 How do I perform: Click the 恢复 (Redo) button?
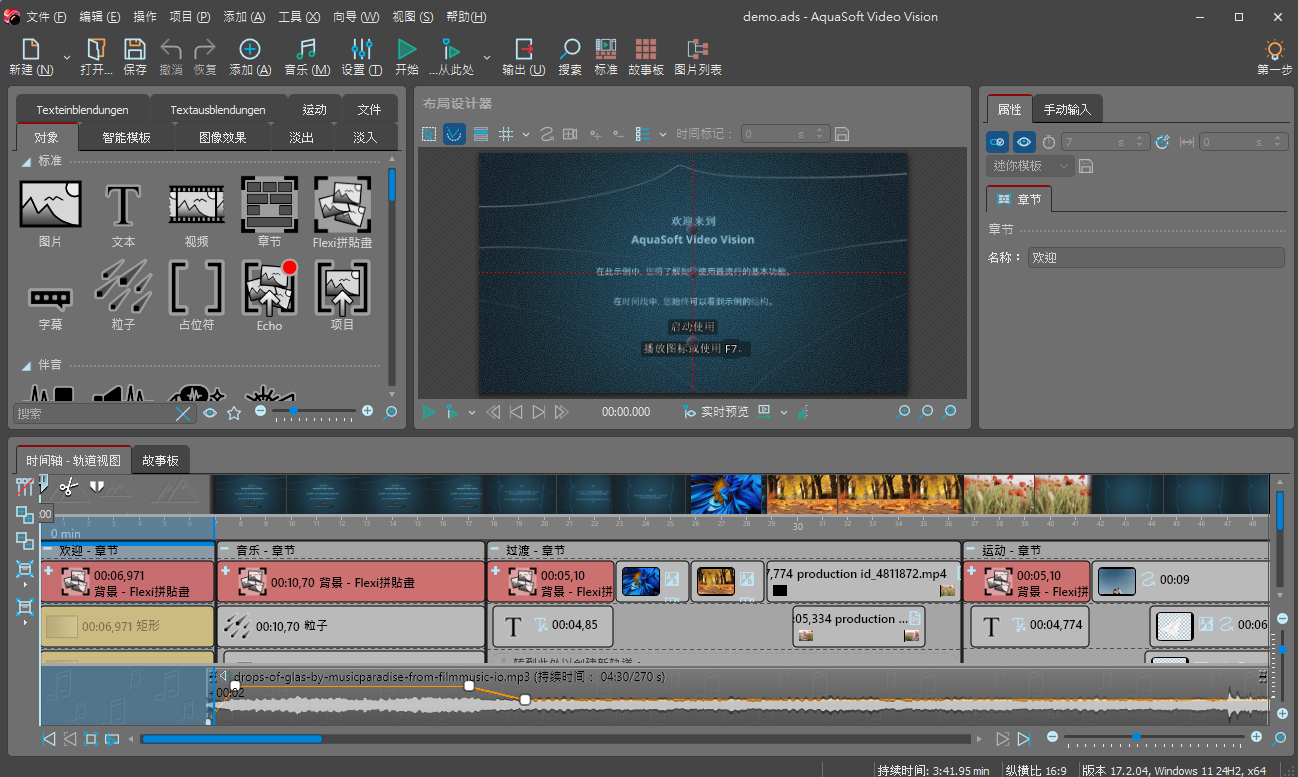205,57
